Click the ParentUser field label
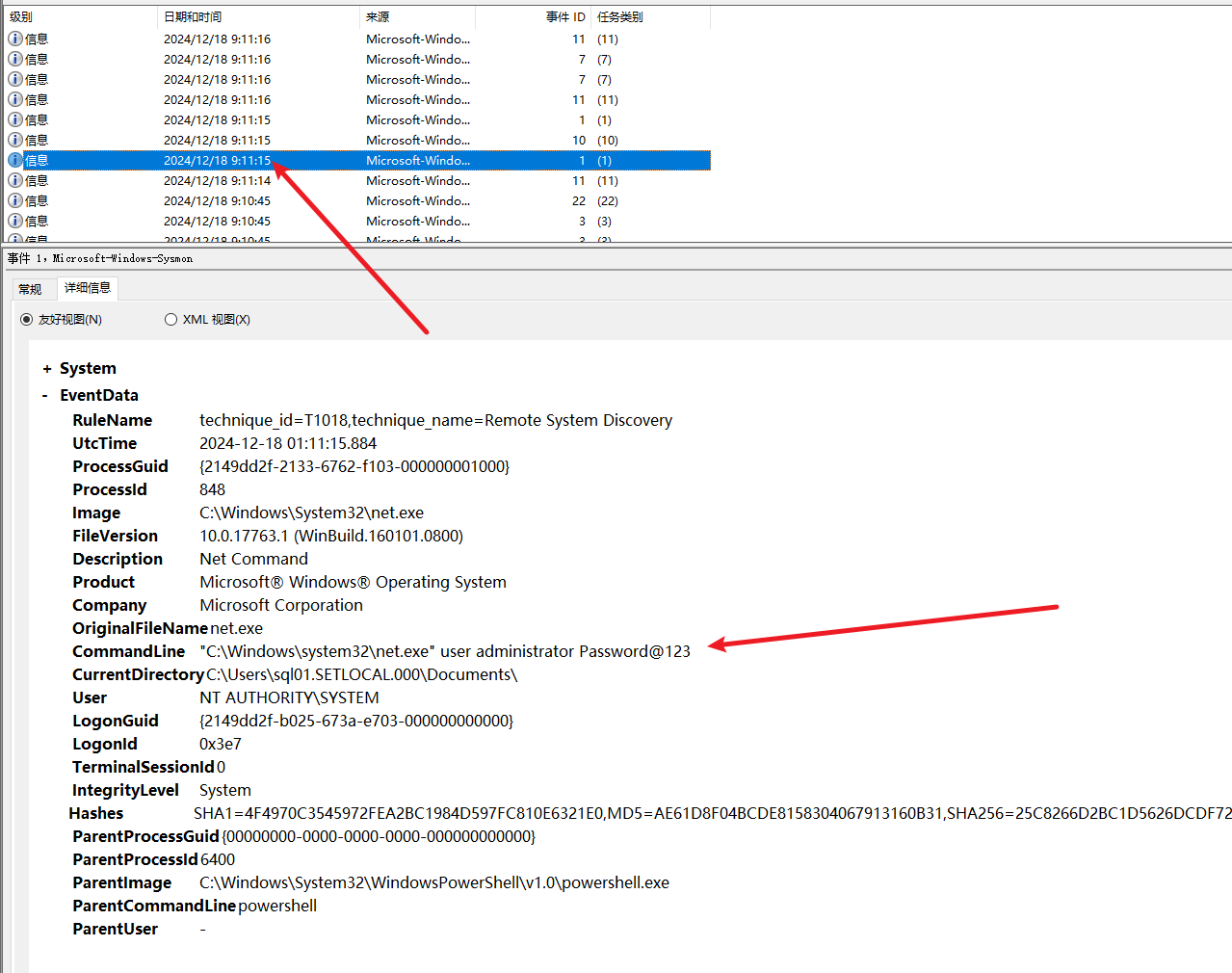The width and height of the screenshot is (1232, 973). (x=115, y=929)
